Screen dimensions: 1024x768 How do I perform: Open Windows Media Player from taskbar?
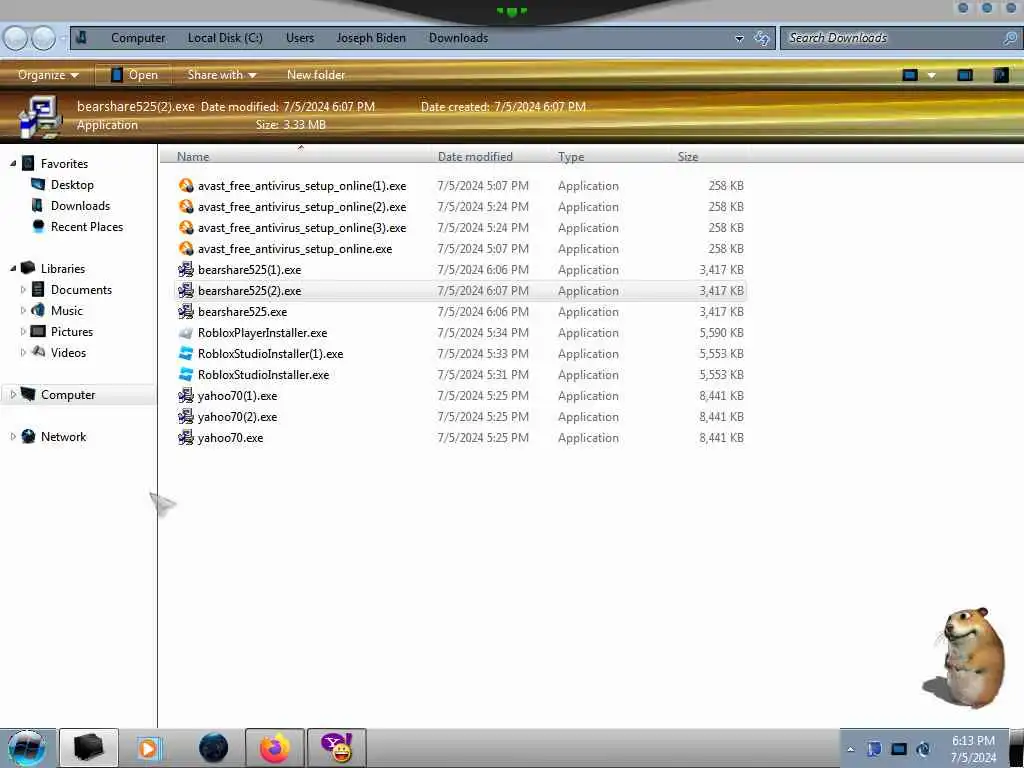click(x=149, y=748)
